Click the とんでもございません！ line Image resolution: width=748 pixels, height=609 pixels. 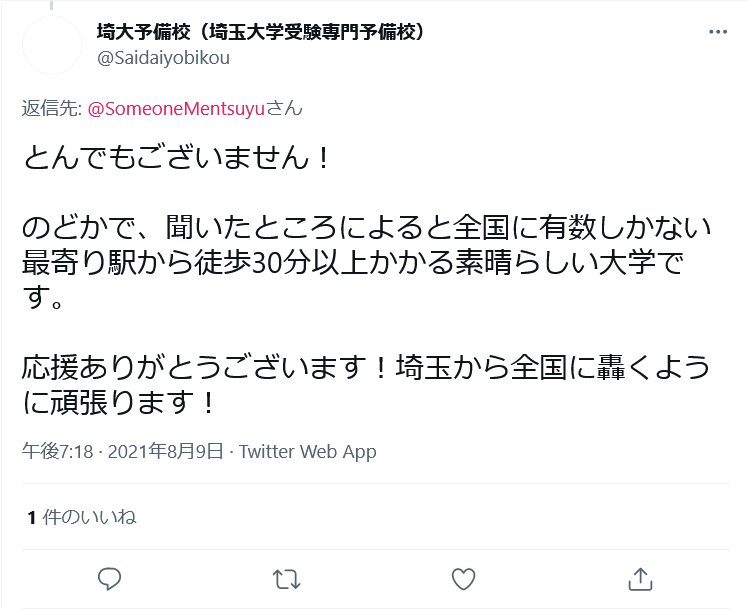175,156
